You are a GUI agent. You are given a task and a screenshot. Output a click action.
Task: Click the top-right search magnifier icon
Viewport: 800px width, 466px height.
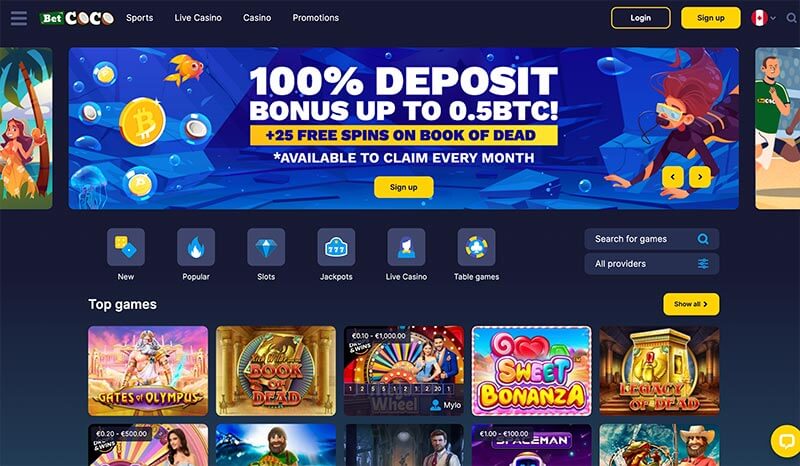791,18
